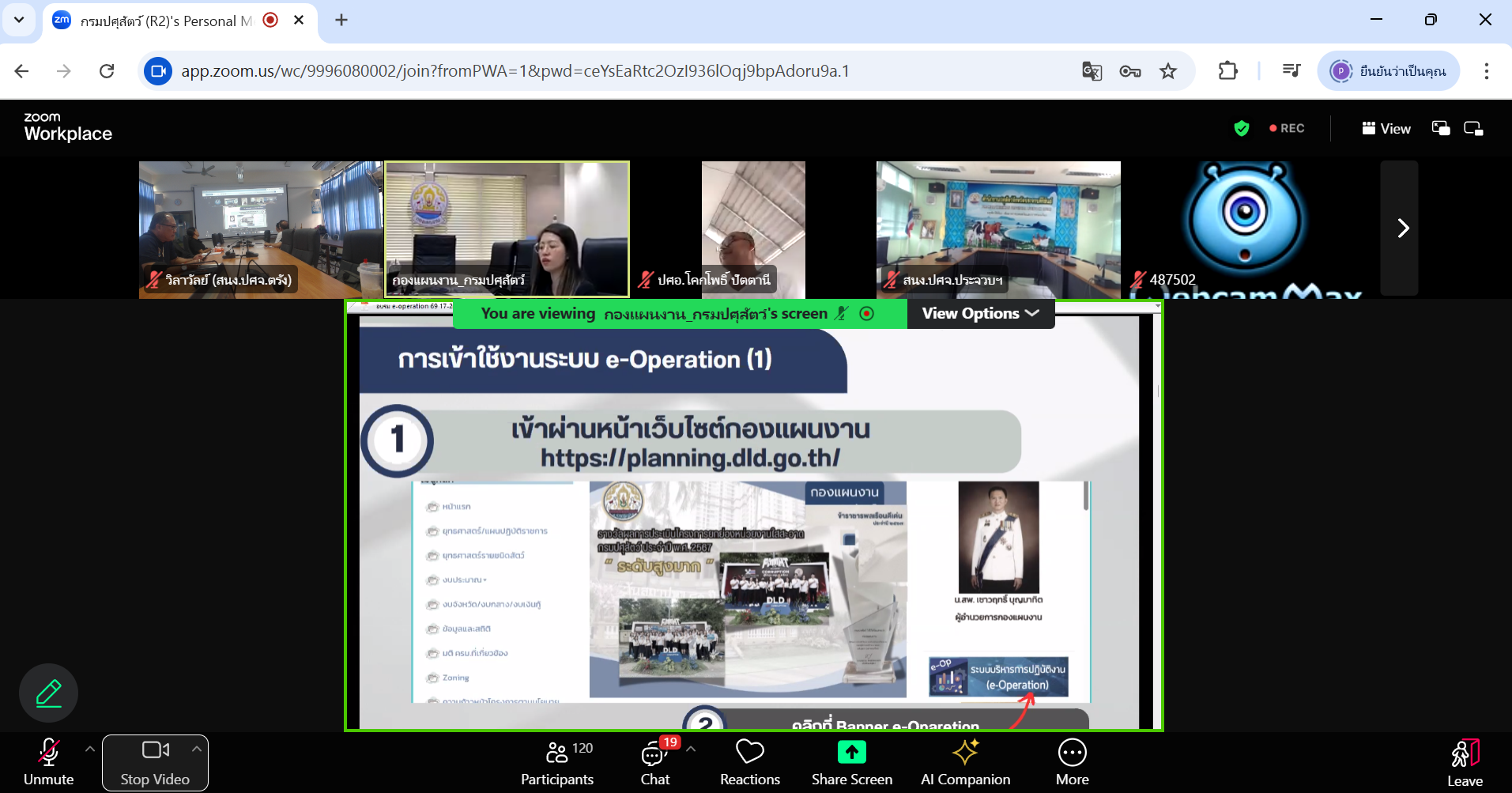
Task: Open the Reactions menu
Action: 749,762
